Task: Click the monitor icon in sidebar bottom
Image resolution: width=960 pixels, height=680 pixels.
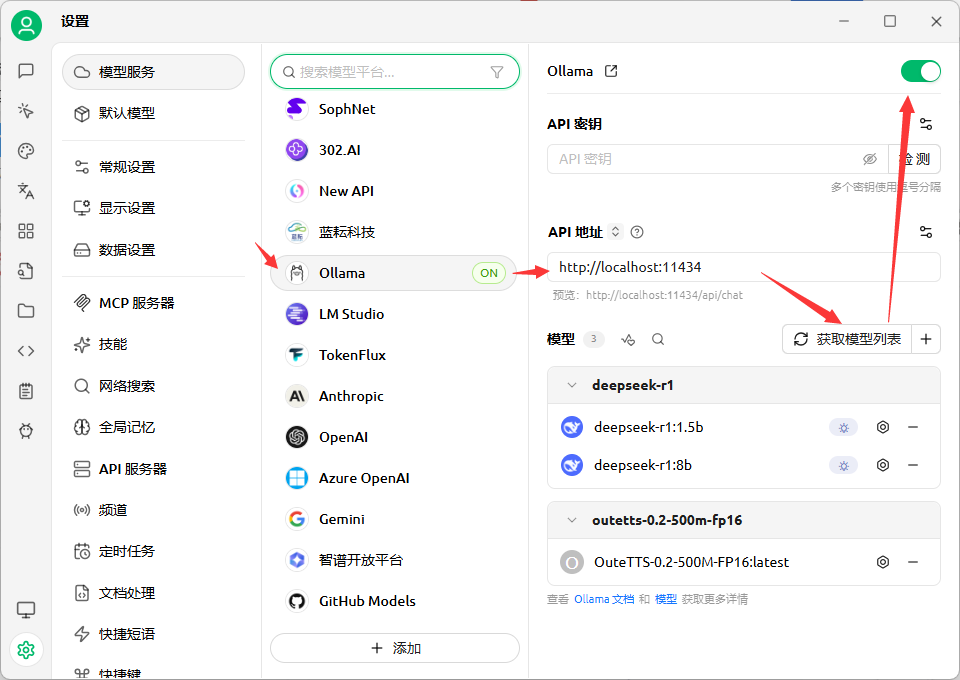Action: tap(26, 610)
